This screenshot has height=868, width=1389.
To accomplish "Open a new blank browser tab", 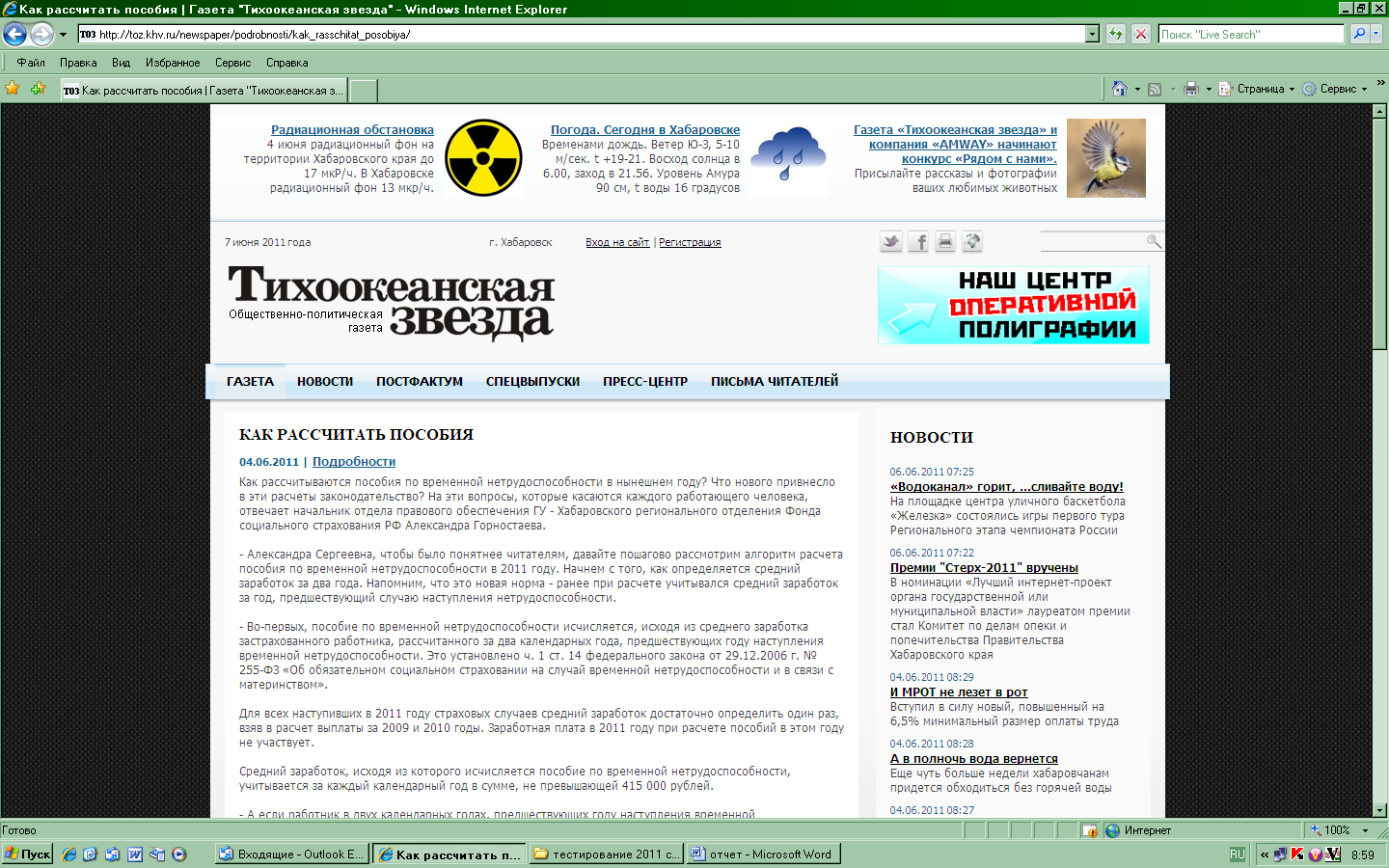I will click(363, 91).
